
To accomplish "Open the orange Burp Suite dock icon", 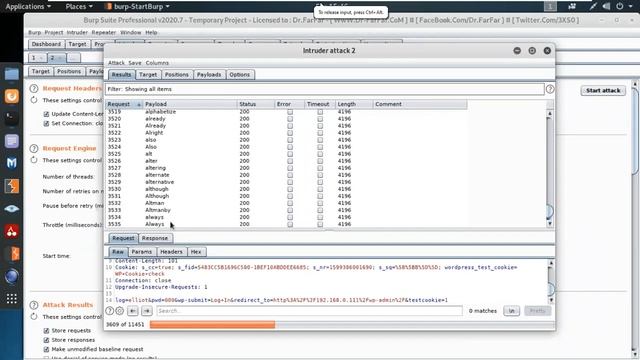I will [x=11, y=186].
